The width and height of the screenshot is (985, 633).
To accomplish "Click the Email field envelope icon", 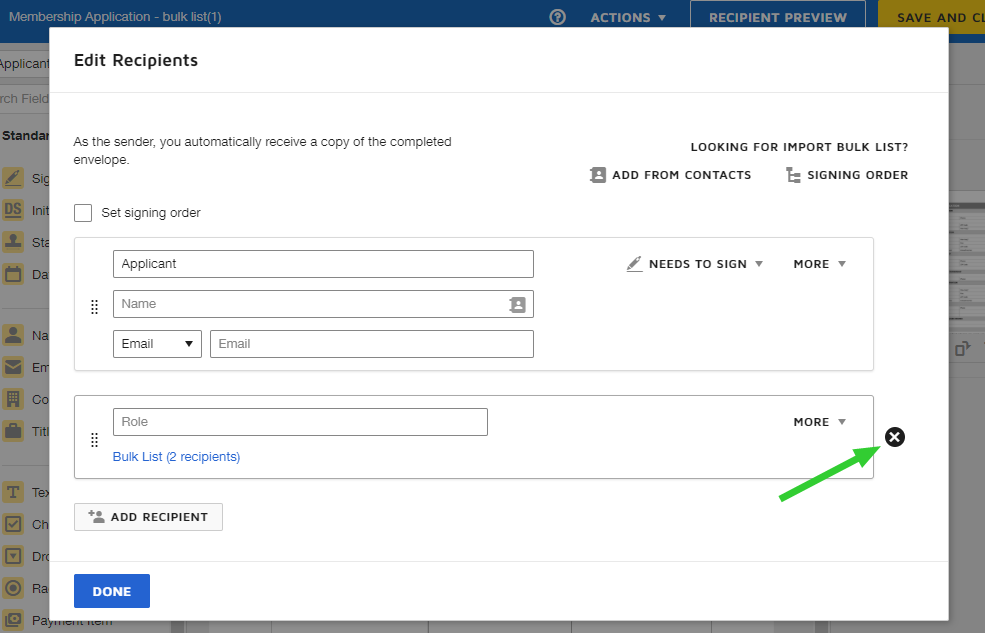I will (13, 367).
